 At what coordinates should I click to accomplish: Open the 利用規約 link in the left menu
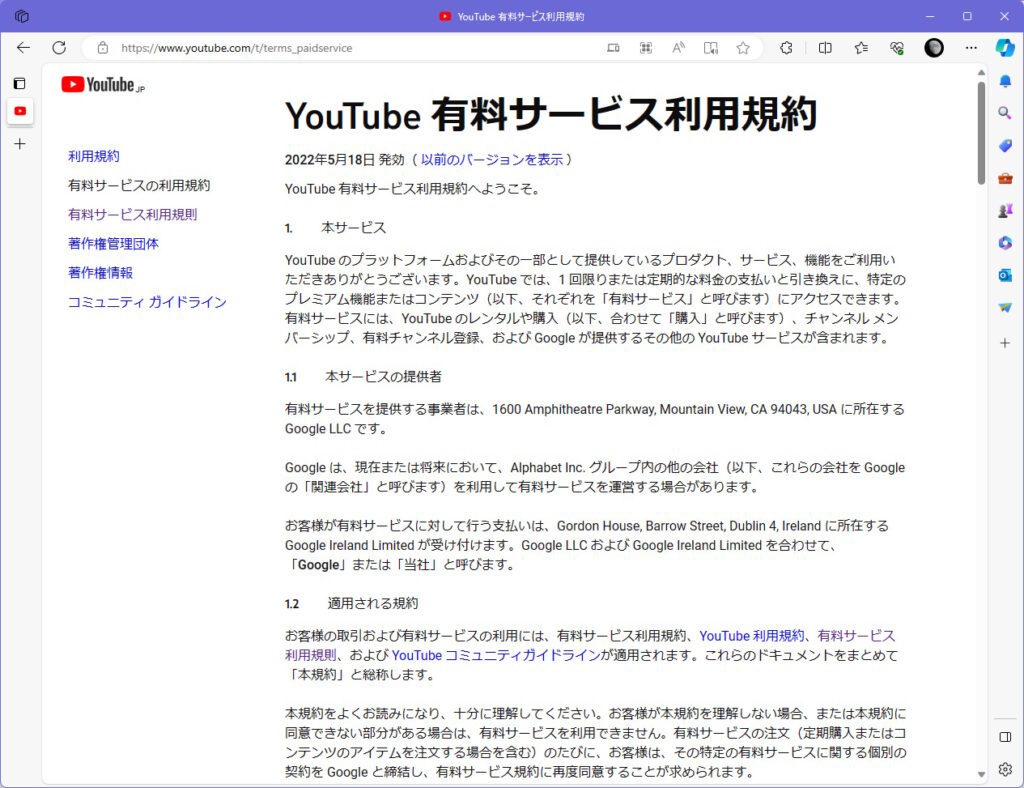click(x=94, y=156)
